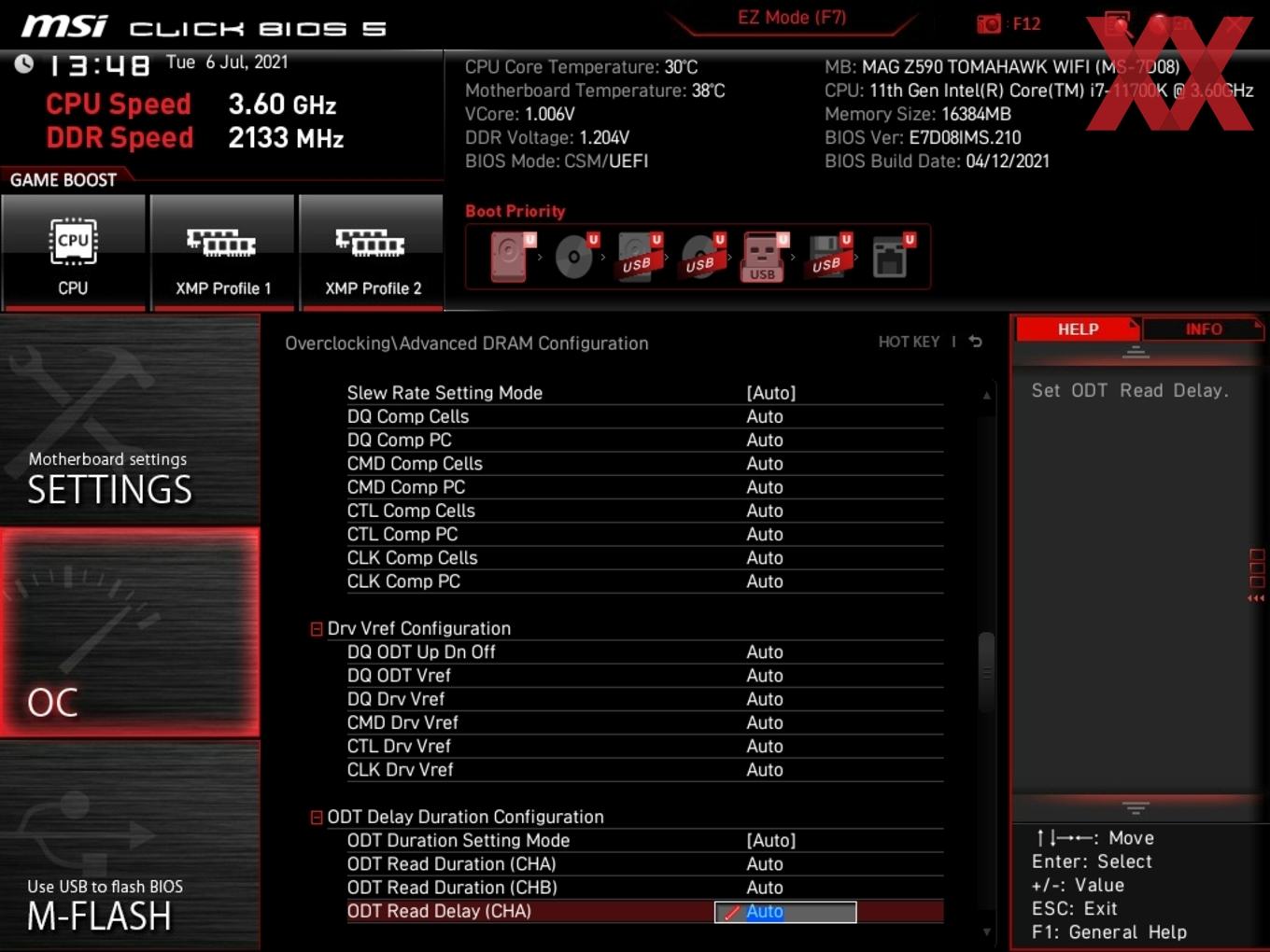The height and width of the screenshot is (952, 1270).
Task: Select the highlighted USB key boot icon
Action: pos(764,257)
